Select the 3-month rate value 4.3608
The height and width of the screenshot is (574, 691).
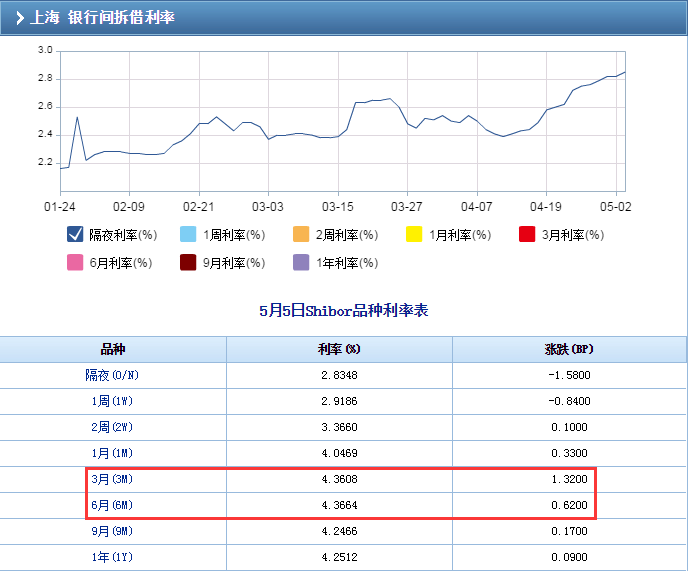point(339,479)
